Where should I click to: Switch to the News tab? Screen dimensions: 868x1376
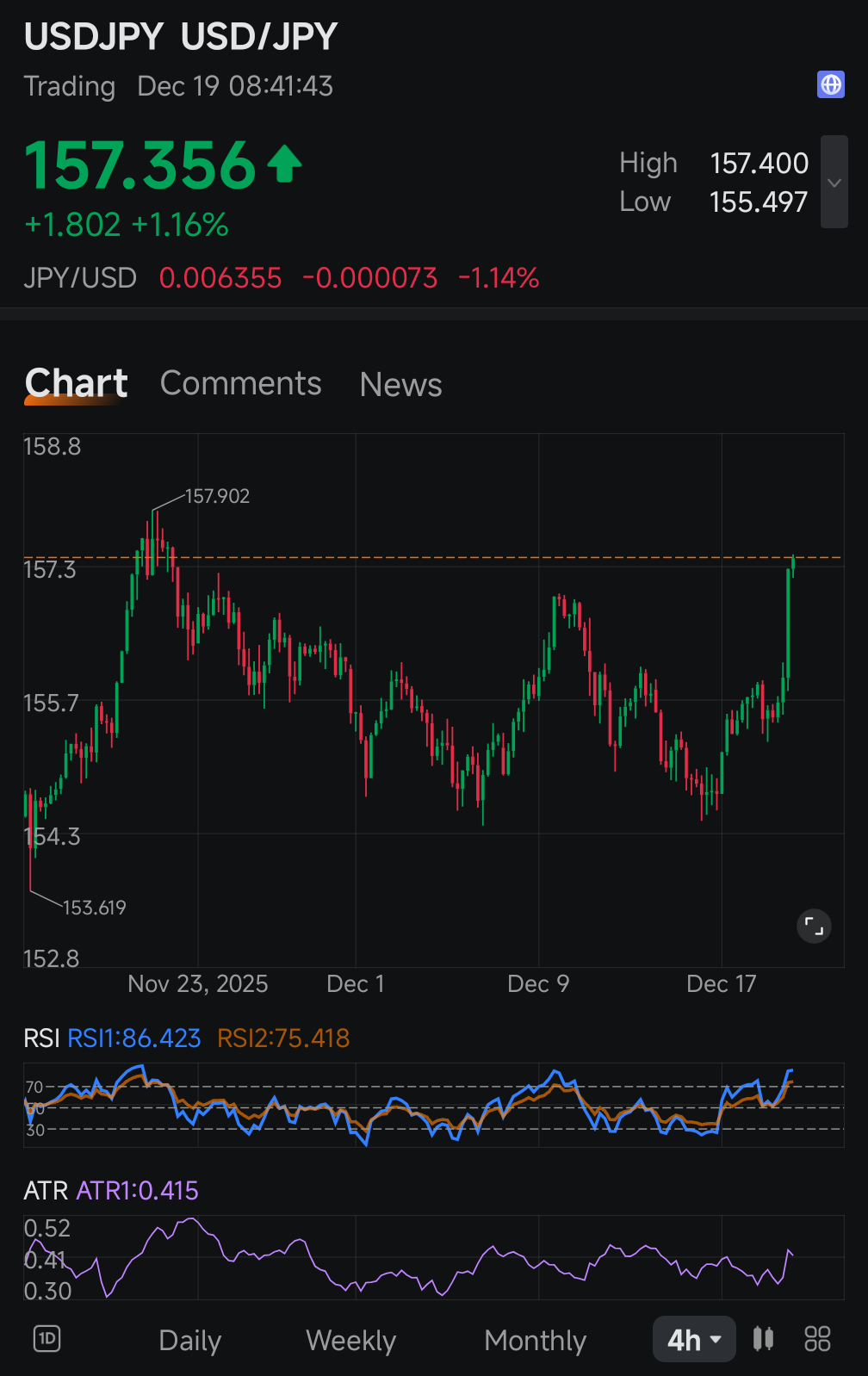tap(401, 385)
